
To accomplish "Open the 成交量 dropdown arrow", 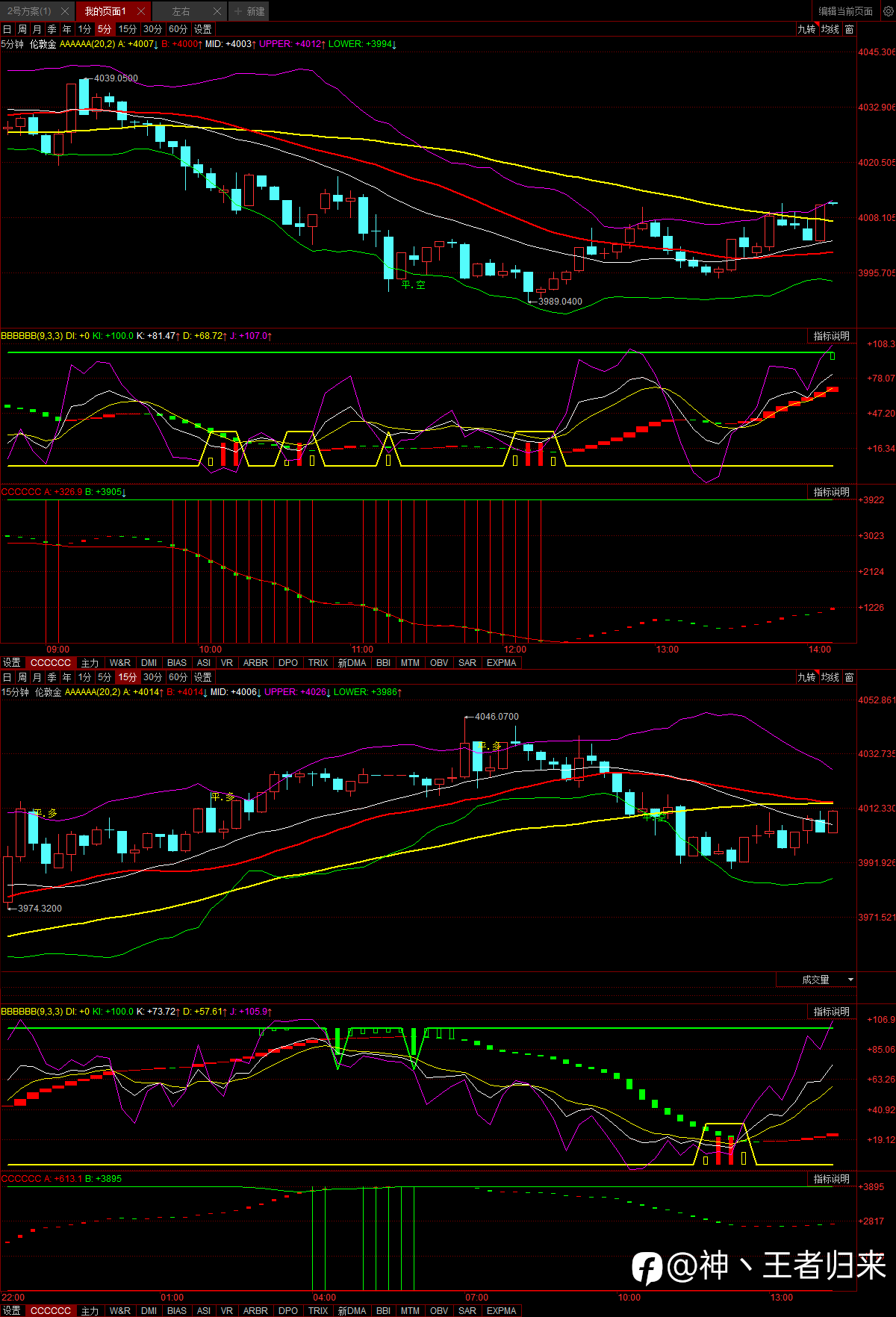I will [850, 980].
